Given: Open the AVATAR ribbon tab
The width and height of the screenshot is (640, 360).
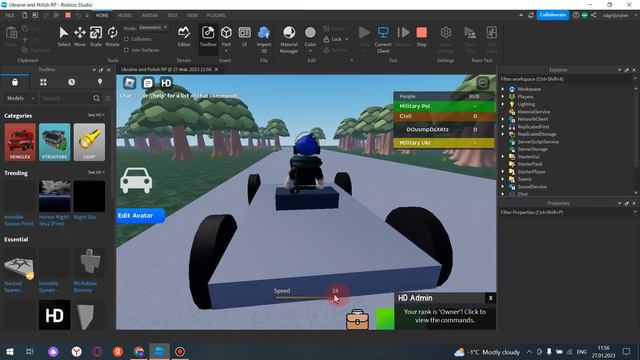Looking at the screenshot, I should 150,16.
